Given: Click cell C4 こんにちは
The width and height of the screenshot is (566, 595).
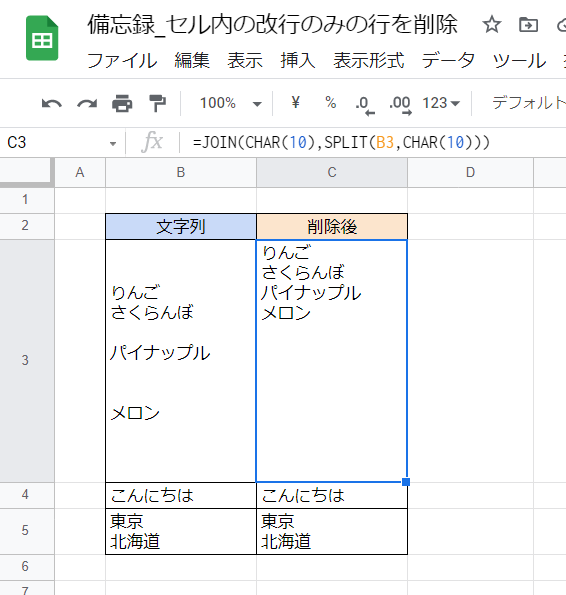Looking at the screenshot, I should 332,495.
